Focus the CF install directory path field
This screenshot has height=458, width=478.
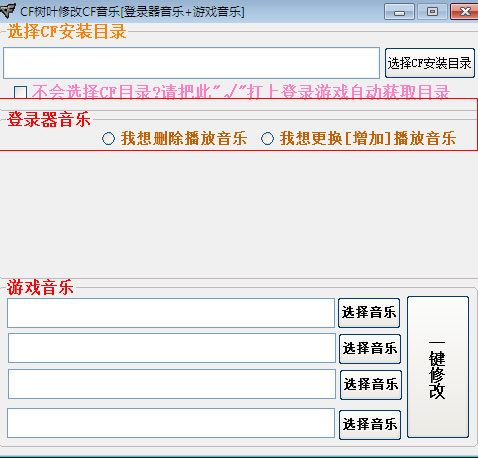(x=191, y=63)
